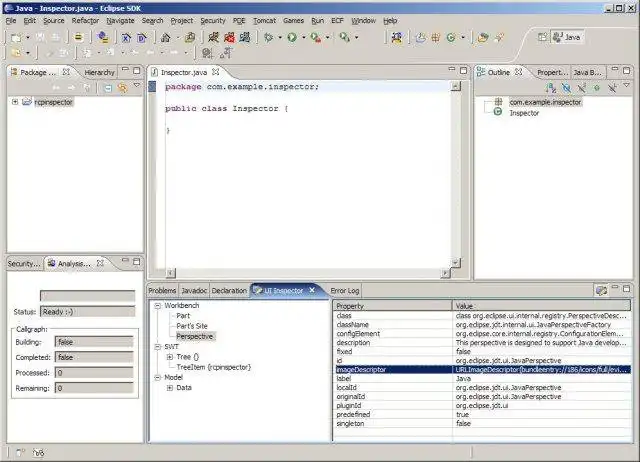
Task: Toggle Hide Fields icon in Outline view
Action: point(566,87)
